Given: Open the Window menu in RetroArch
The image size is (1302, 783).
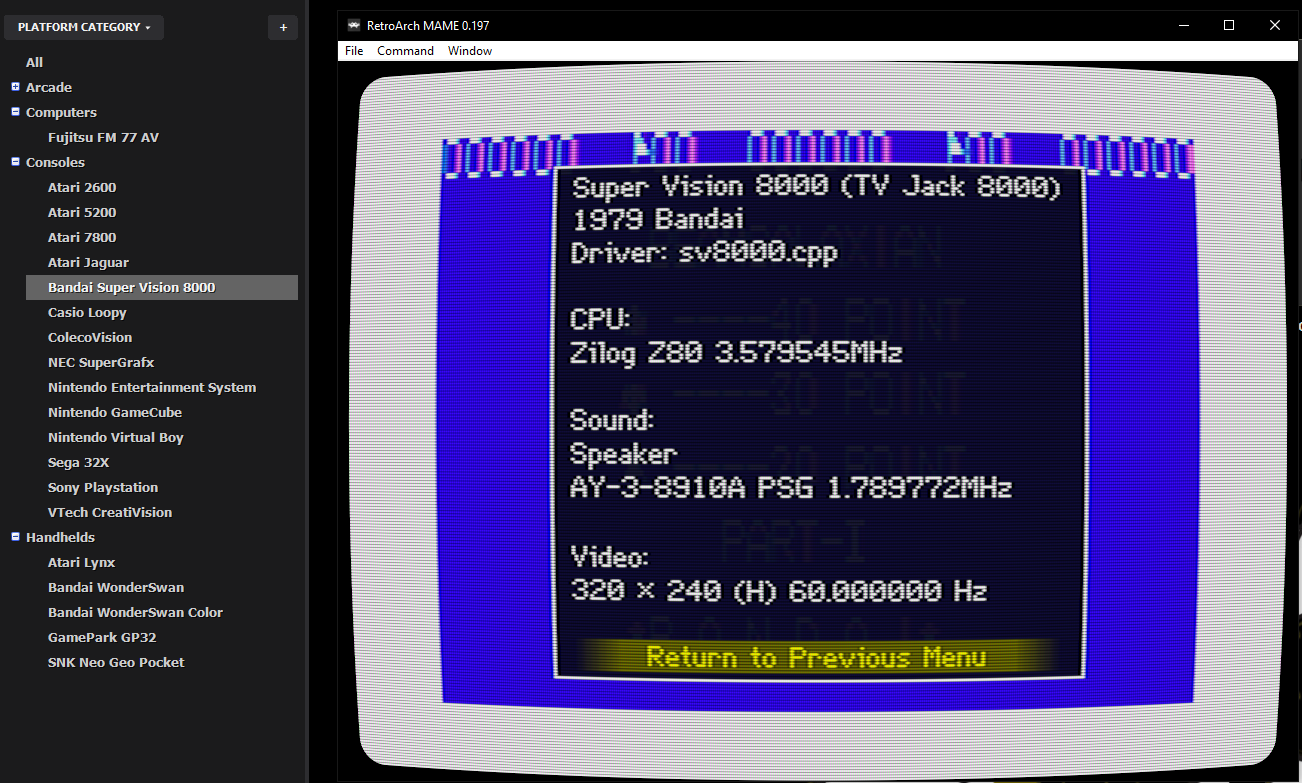Looking at the screenshot, I should [x=470, y=51].
